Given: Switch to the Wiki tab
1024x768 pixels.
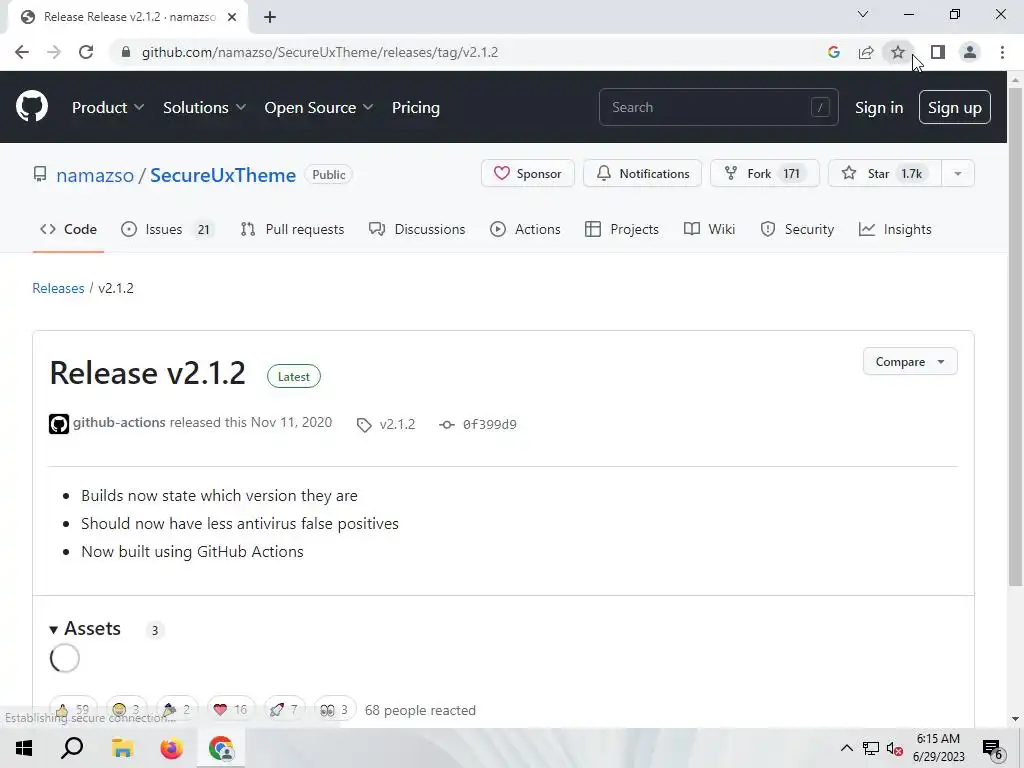Looking at the screenshot, I should tap(709, 229).
